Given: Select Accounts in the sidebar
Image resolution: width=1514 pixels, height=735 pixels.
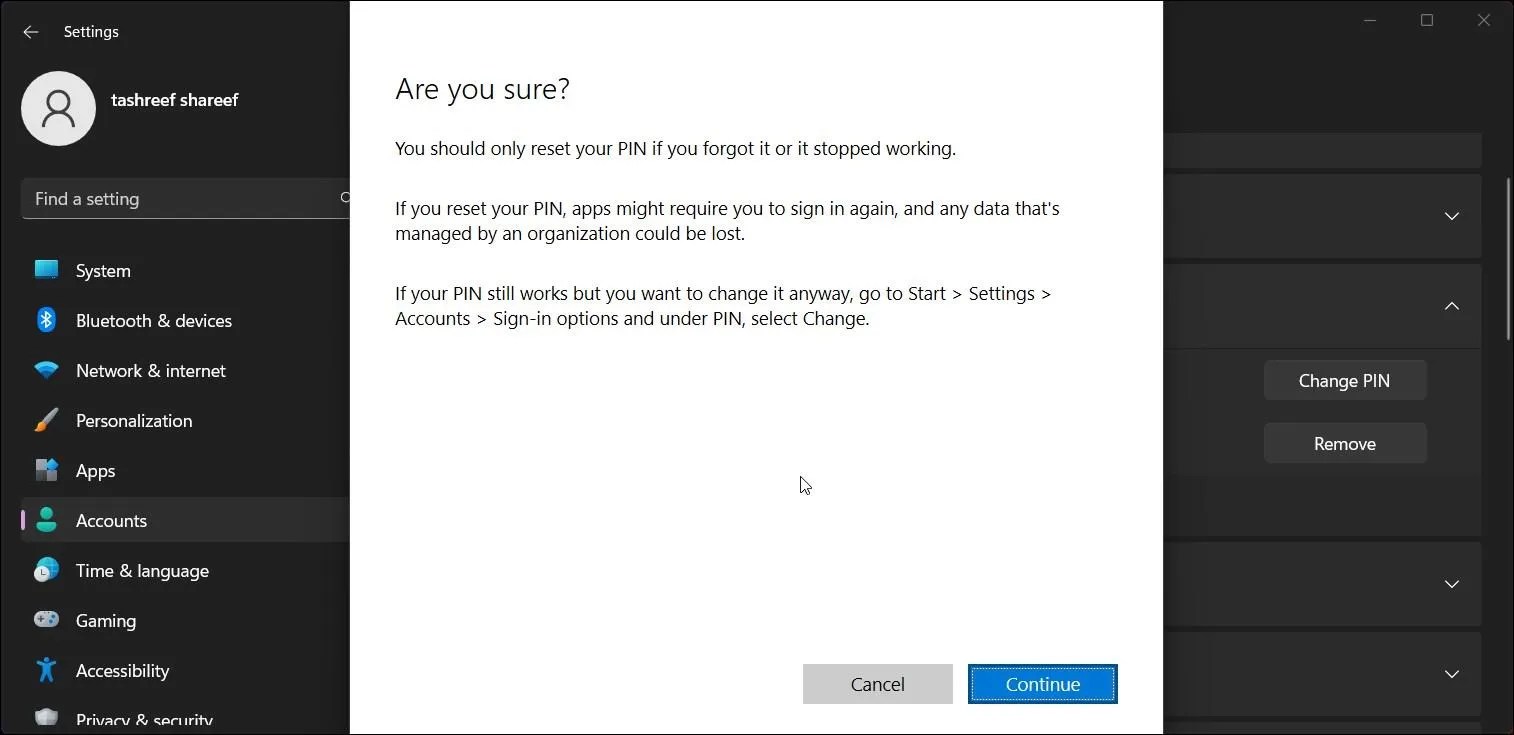Looking at the screenshot, I should [x=111, y=520].
